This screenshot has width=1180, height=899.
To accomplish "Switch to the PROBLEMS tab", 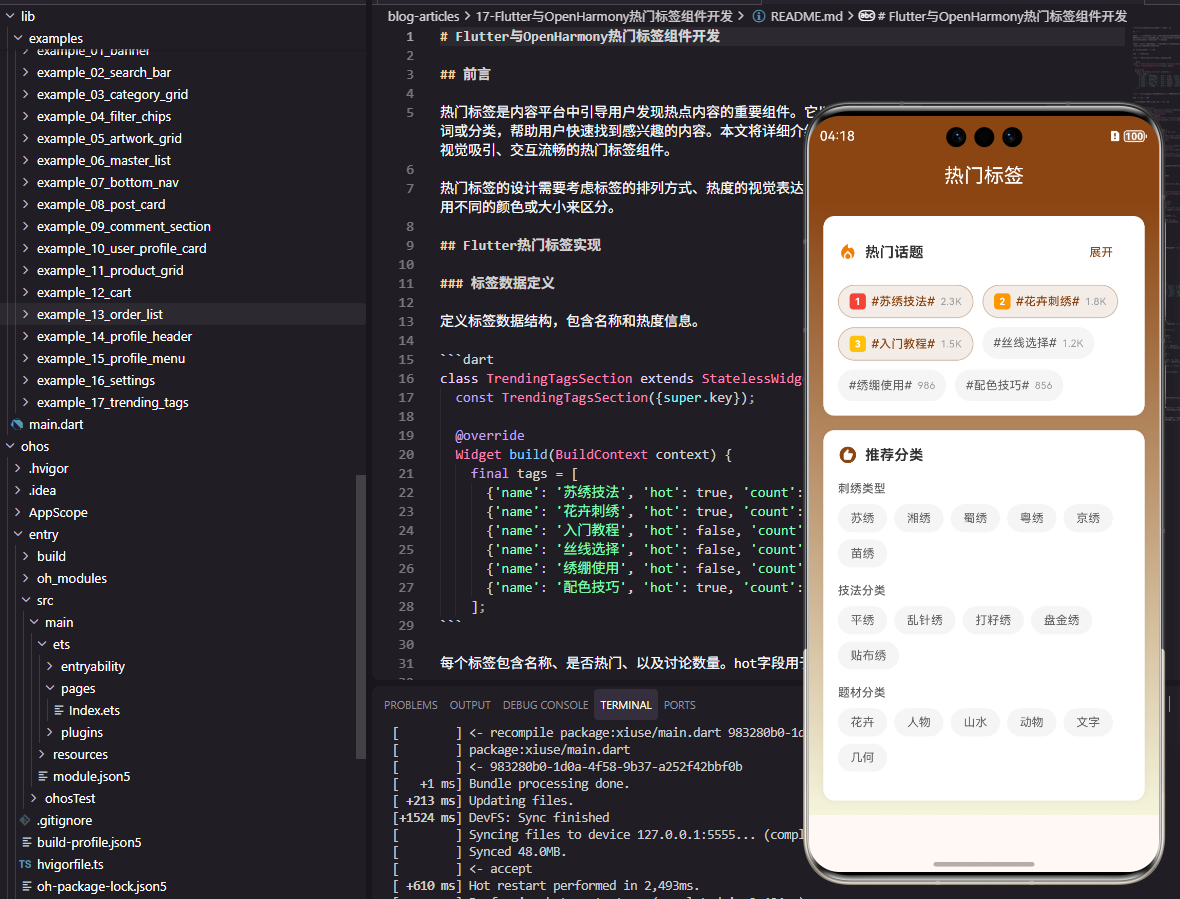I will pyautogui.click(x=410, y=705).
